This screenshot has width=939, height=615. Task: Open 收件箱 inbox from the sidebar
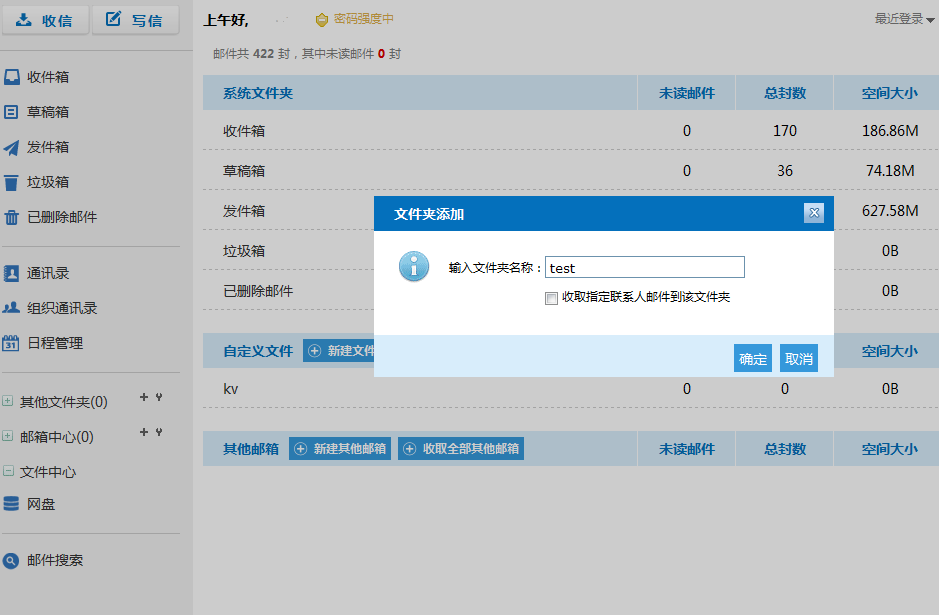[47, 77]
